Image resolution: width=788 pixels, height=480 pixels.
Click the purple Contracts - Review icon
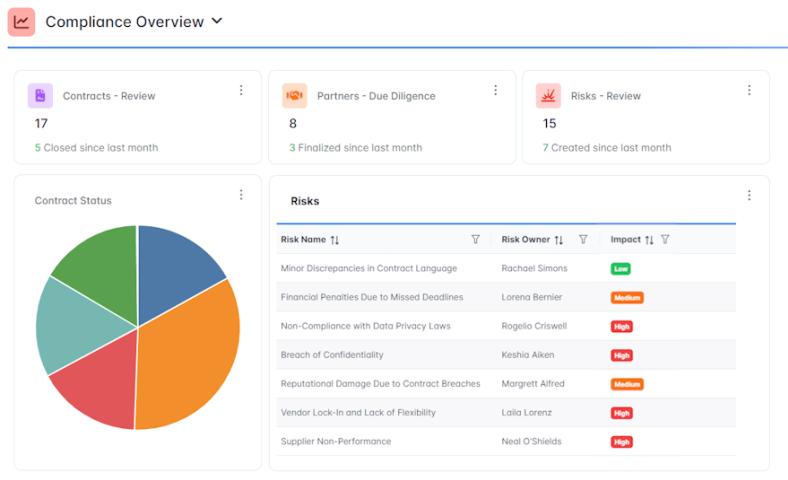pos(40,96)
